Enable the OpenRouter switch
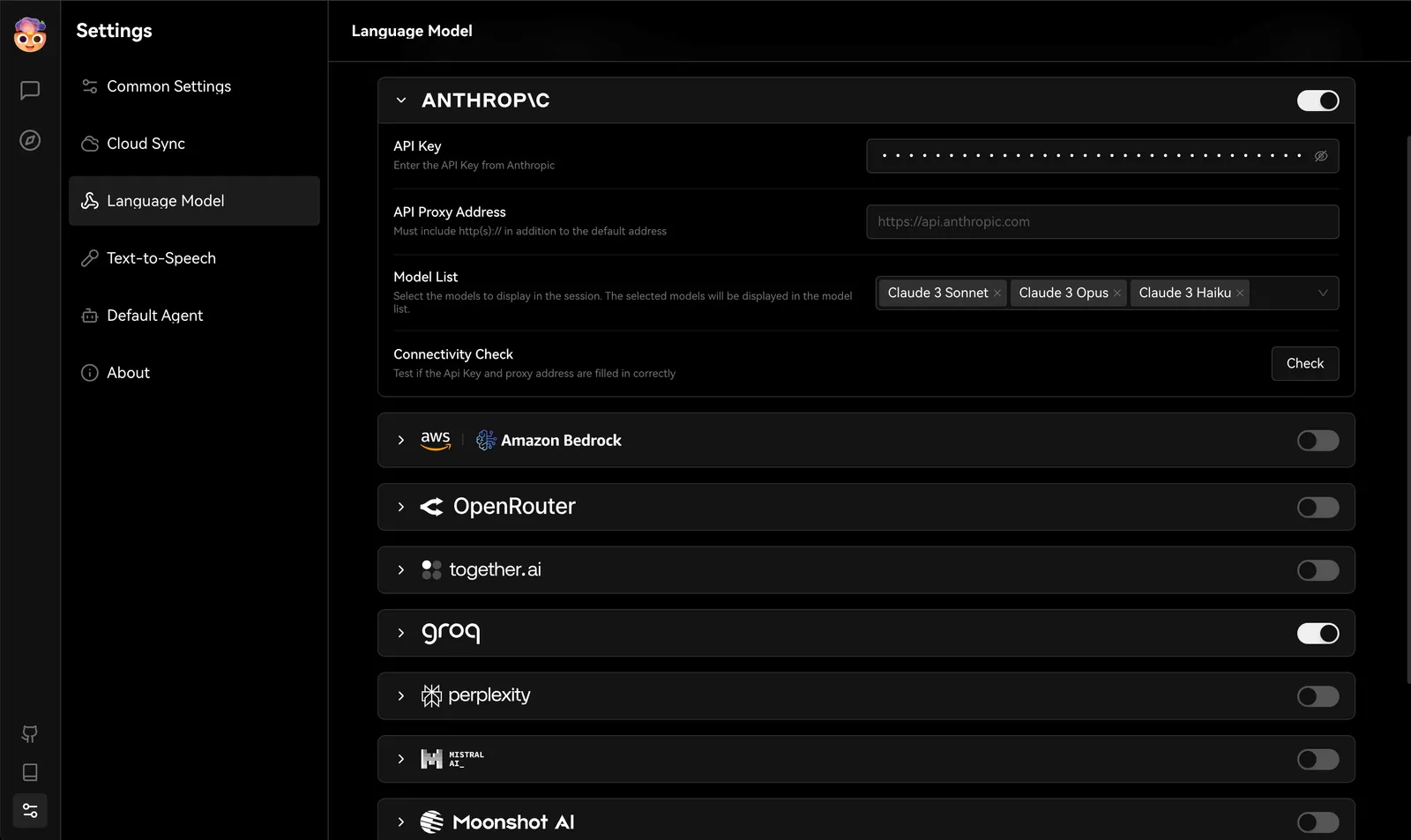Screen dimensions: 1411x840 [1318, 508]
